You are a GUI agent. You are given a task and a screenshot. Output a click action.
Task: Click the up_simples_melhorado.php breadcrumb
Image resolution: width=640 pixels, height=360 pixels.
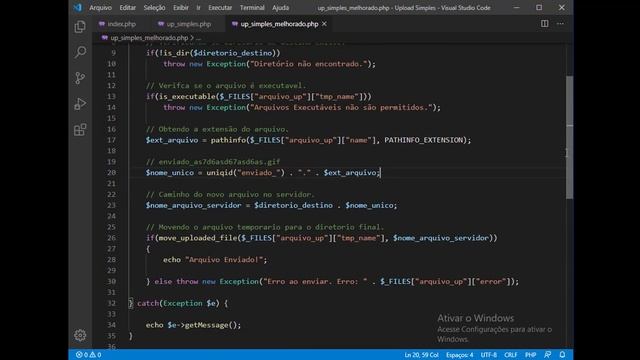point(149,38)
